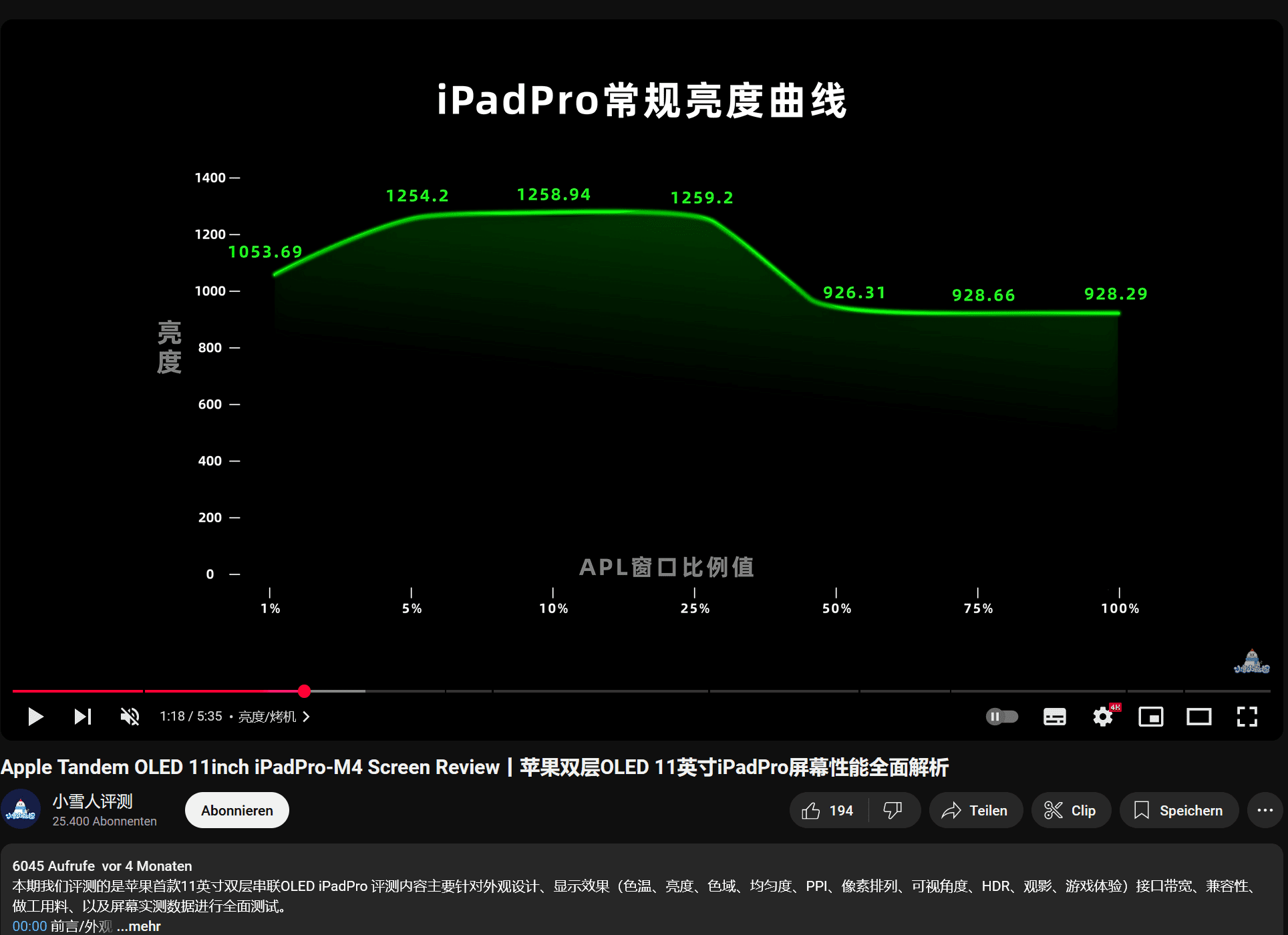This screenshot has width=1288, height=935.
Task: Expand the 亮度/烤机 chapter list
Action: click(x=274, y=717)
